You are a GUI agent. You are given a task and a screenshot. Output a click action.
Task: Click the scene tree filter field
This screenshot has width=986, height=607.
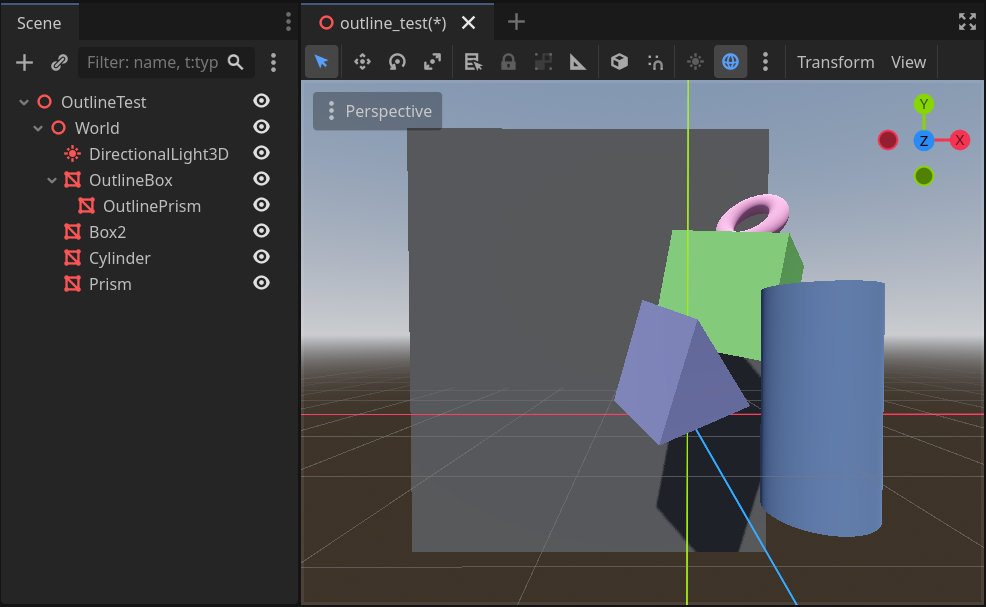(x=166, y=62)
